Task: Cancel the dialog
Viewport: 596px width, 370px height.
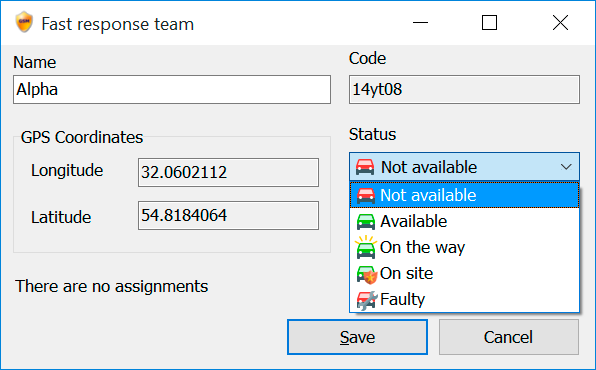Action: pyautogui.click(x=509, y=337)
